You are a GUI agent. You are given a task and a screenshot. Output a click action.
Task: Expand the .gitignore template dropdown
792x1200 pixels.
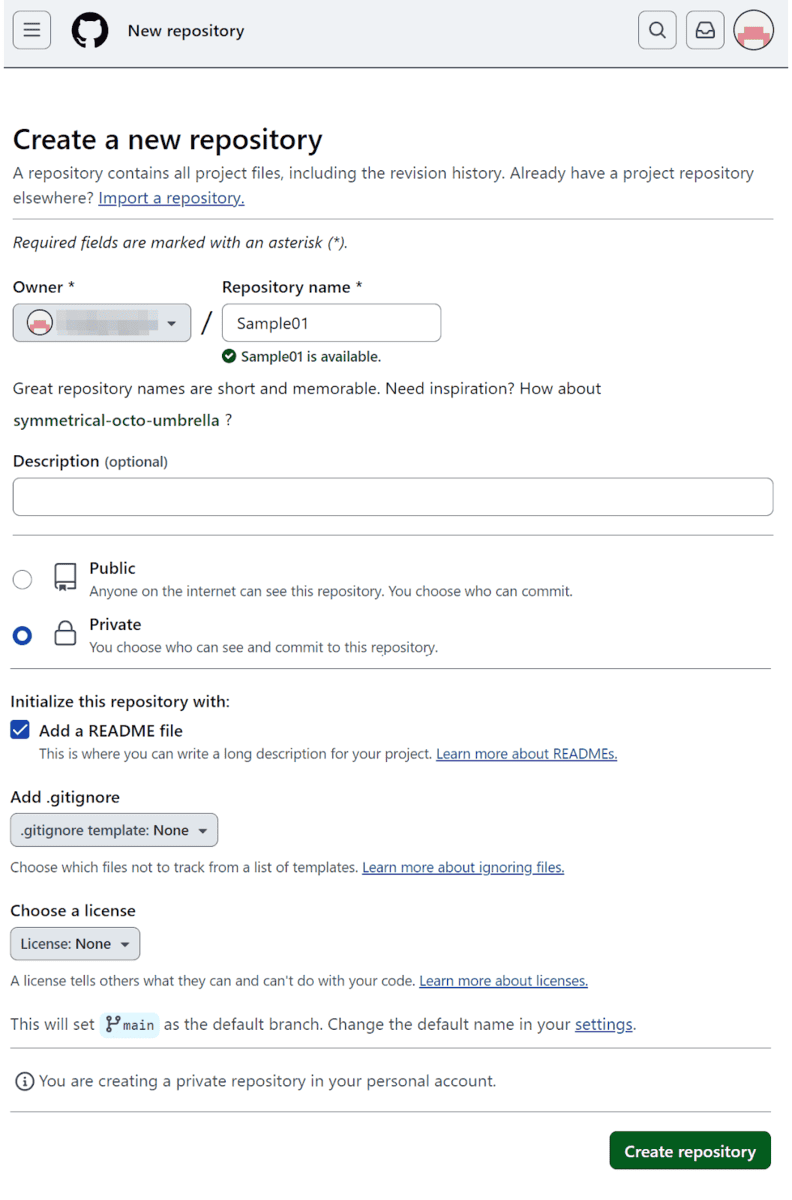114,830
